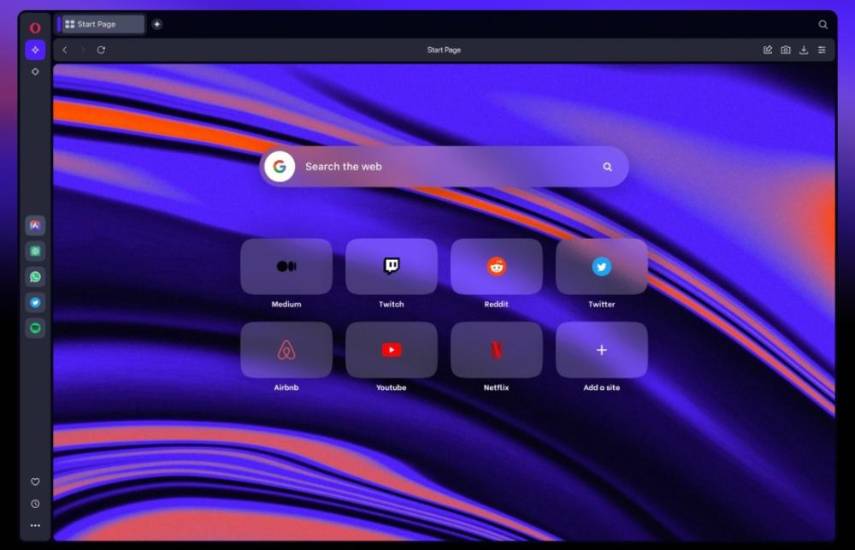Expand the sidebar three-dots menu

[x=35, y=525]
